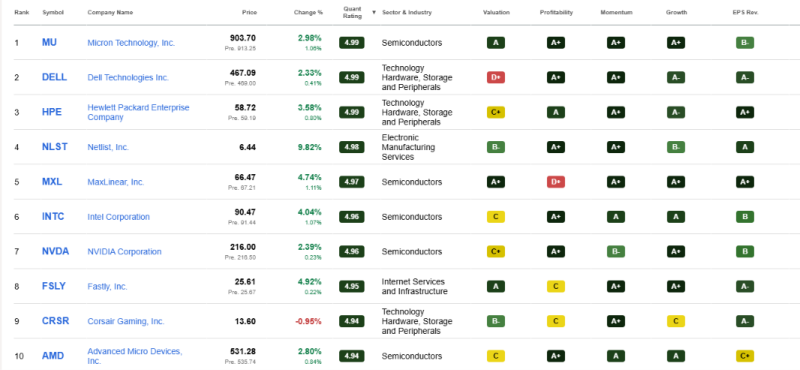Open the INTC ticker symbol link

[53, 216]
